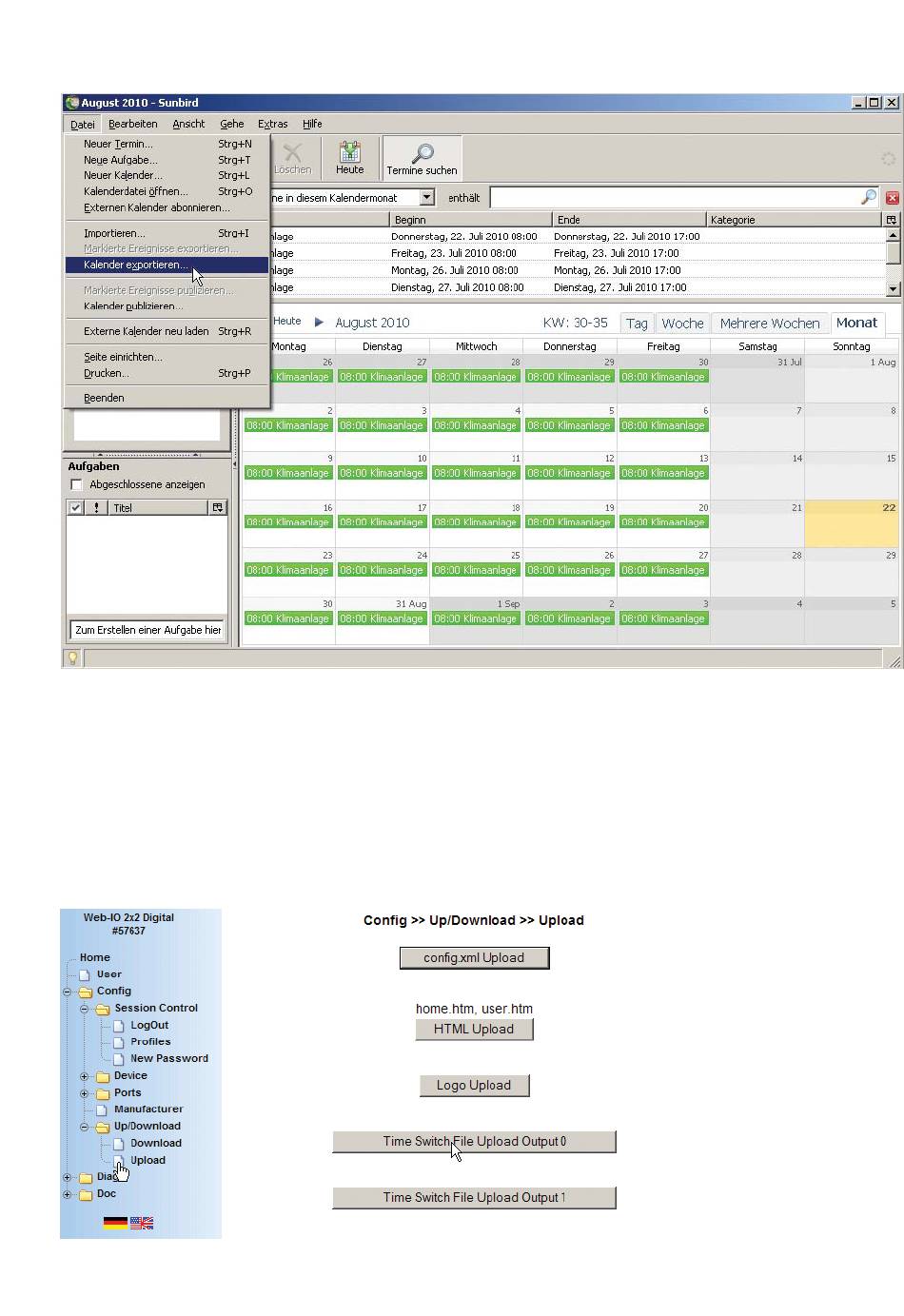Image resolution: width=904 pixels, height=1316 pixels.
Task: Open the Ansicht menu
Action: pos(188,124)
